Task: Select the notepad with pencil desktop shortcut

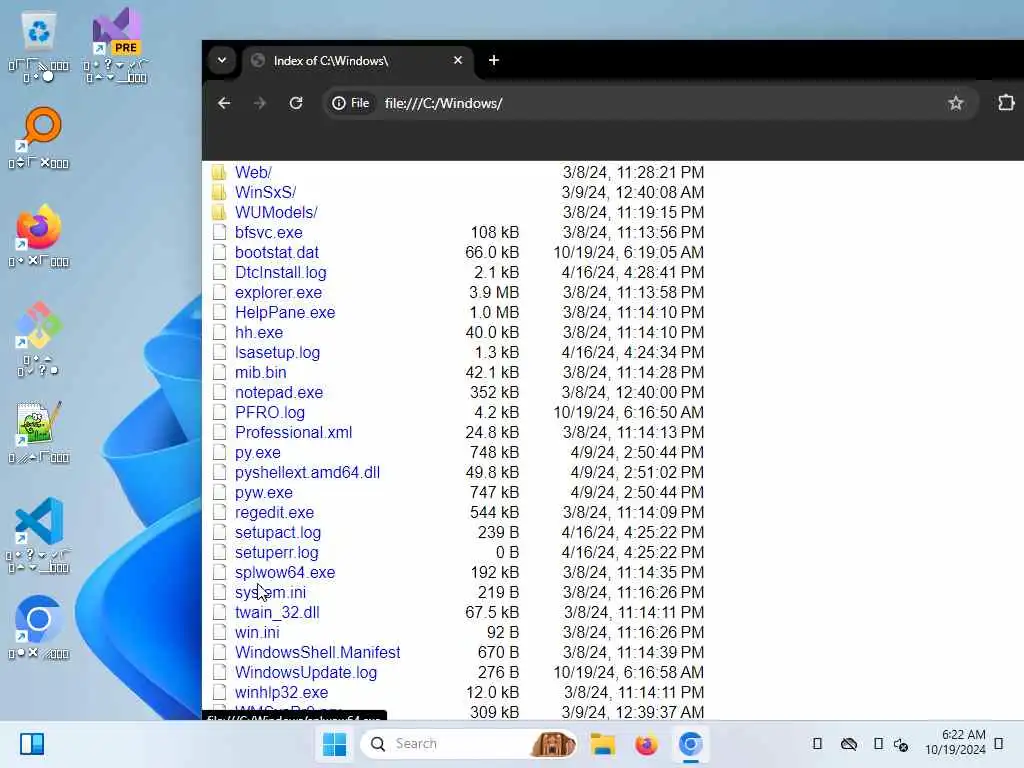Action: (x=39, y=431)
